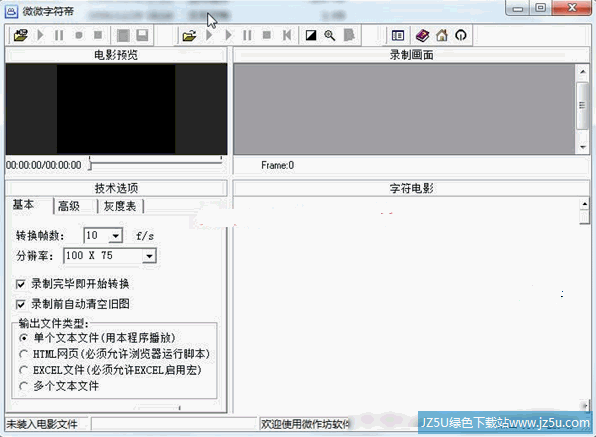Viewport: 596px width, 437px height.
Task: Stop the movie using the preview toolbar square
Action: (x=98, y=35)
